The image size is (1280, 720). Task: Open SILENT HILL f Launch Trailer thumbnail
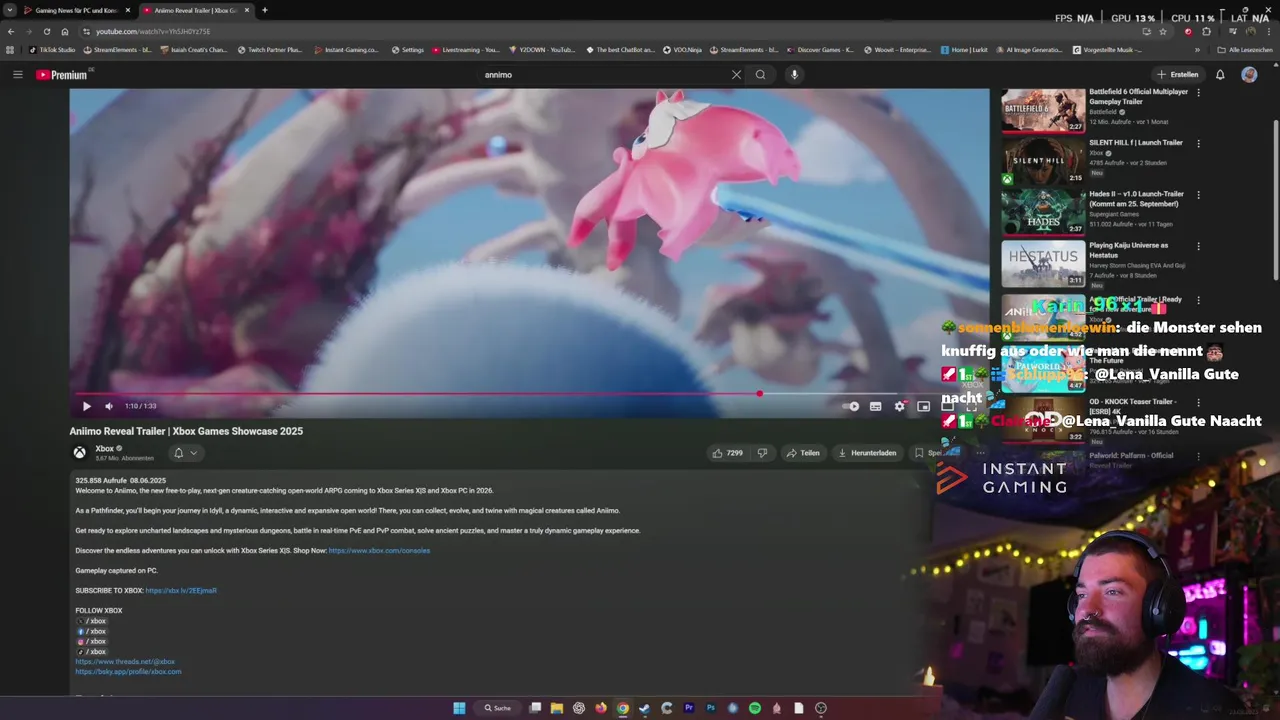(1043, 161)
